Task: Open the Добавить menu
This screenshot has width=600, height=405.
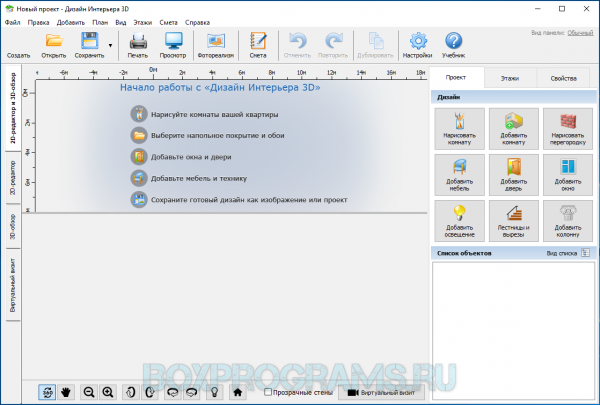Action: pyautogui.click(x=71, y=22)
